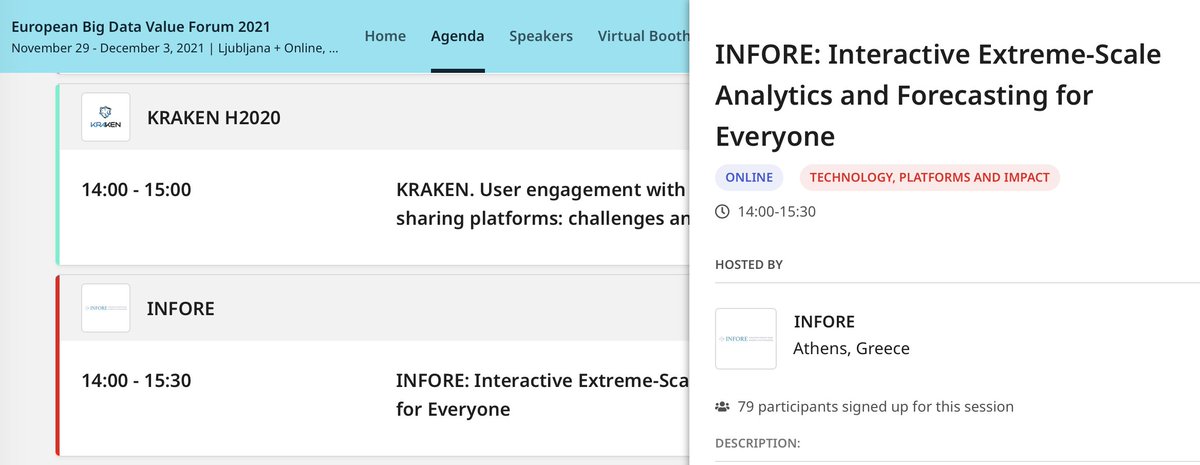
Task: Open the INFORE Interactive Extreme-Scale agenda session title
Action: click(543, 395)
